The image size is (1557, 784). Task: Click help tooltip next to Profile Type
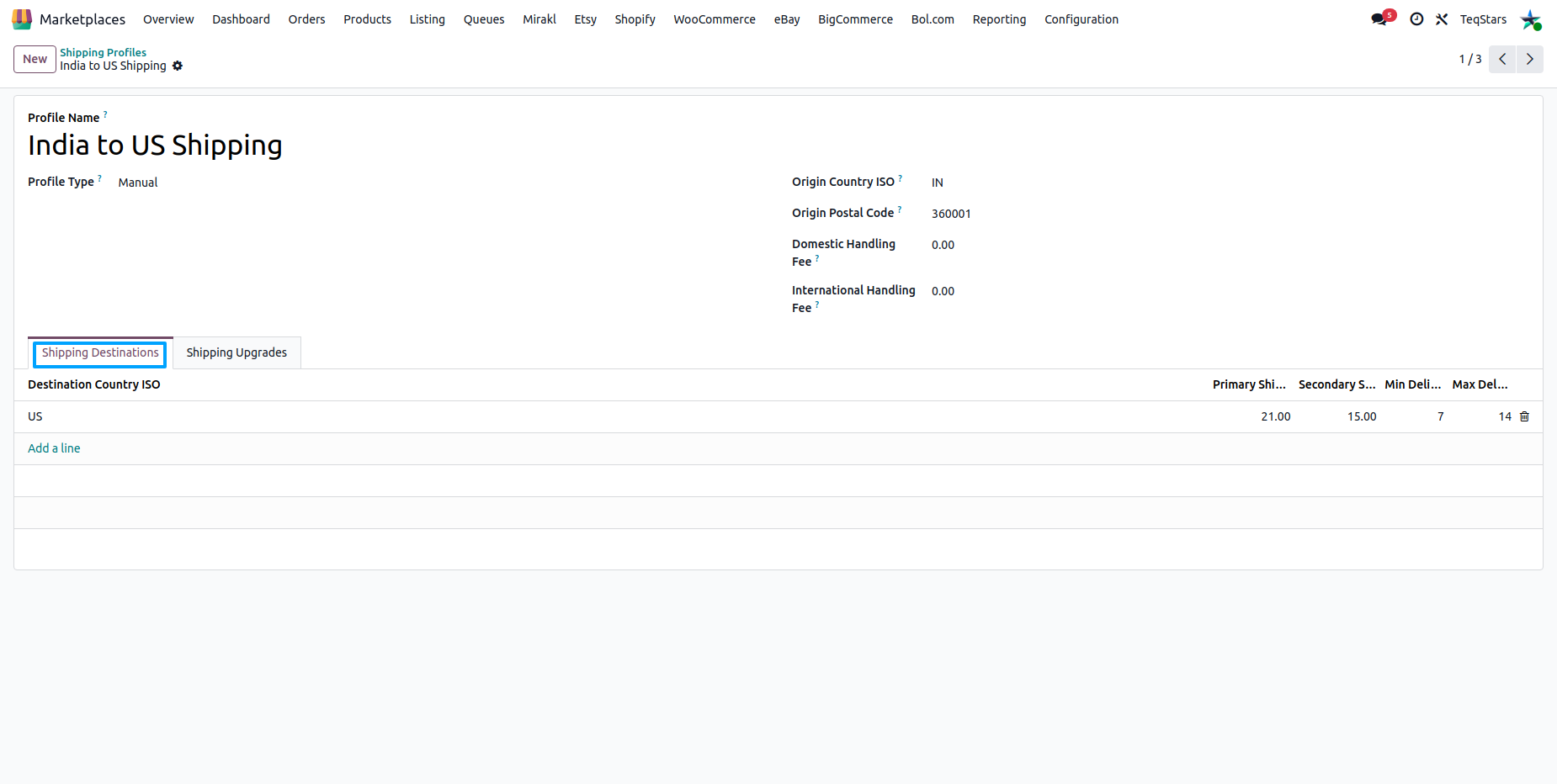click(99, 177)
